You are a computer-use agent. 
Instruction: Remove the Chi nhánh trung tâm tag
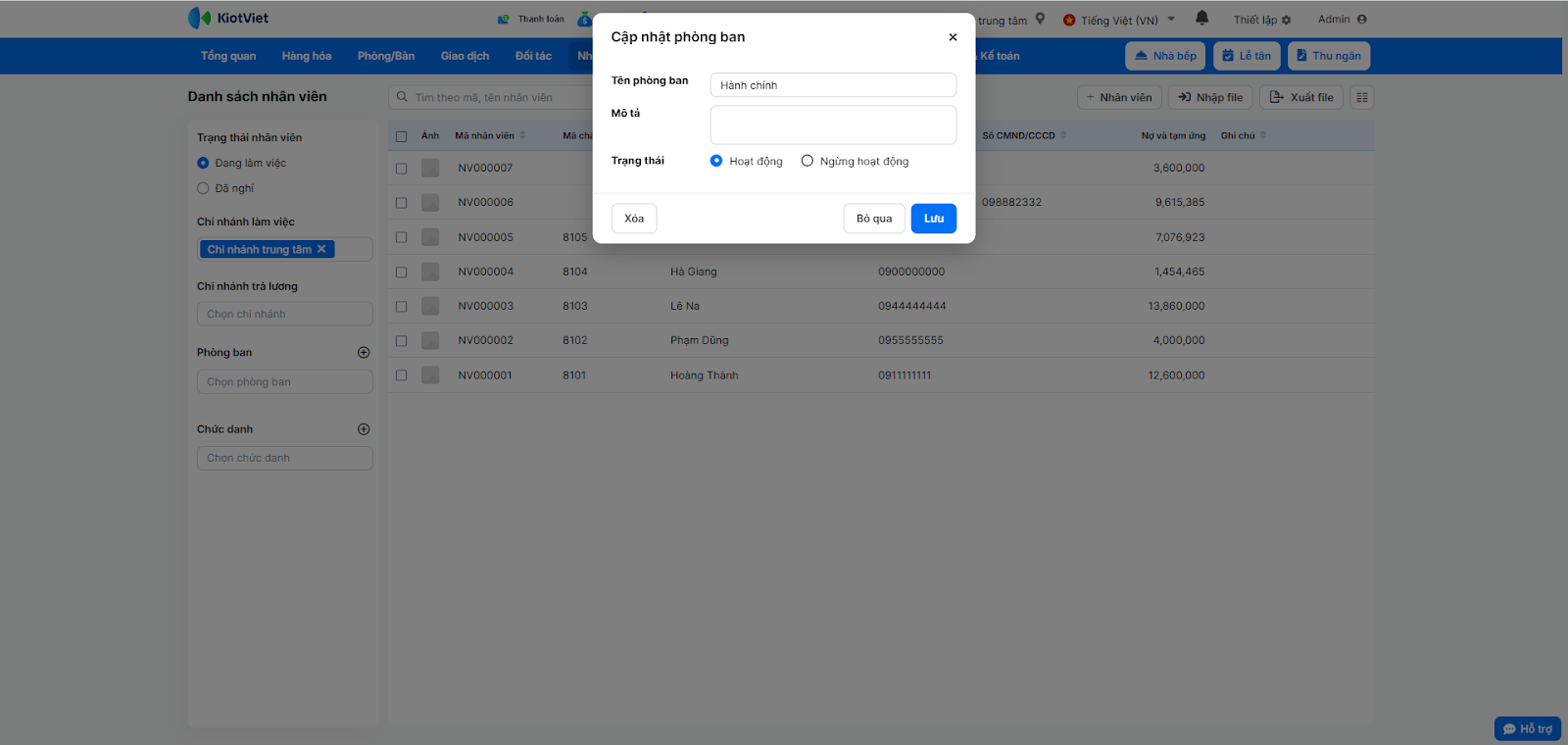[321, 249]
